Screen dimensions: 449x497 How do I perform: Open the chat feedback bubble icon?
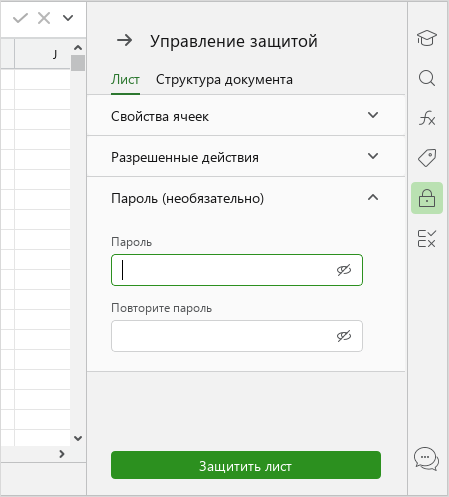pos(426,459)
